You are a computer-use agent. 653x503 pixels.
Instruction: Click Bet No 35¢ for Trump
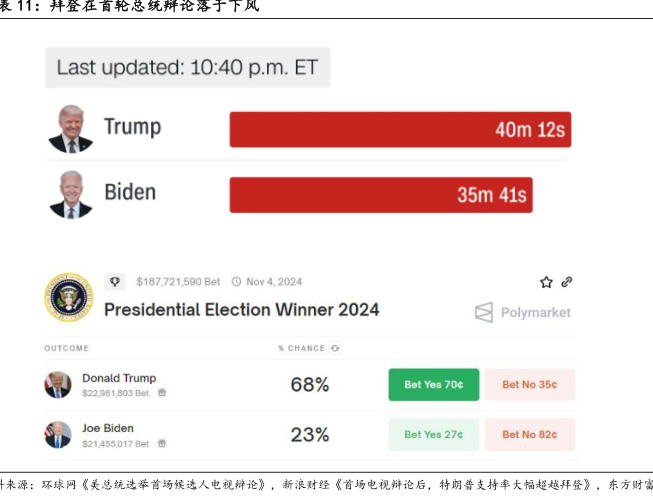point(529,385)
